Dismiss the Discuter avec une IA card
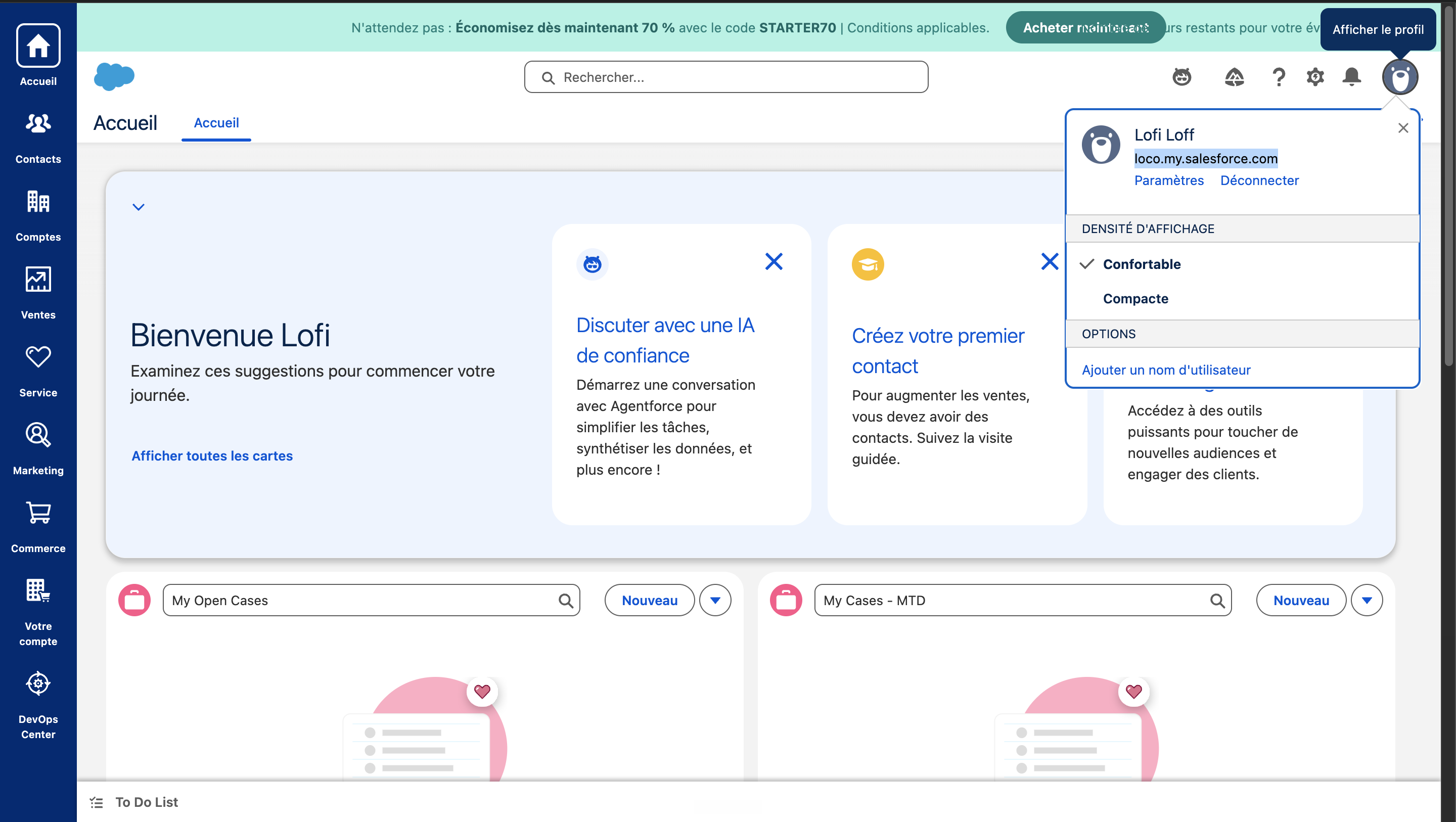Screen dimensions: 1456x822 774,262
